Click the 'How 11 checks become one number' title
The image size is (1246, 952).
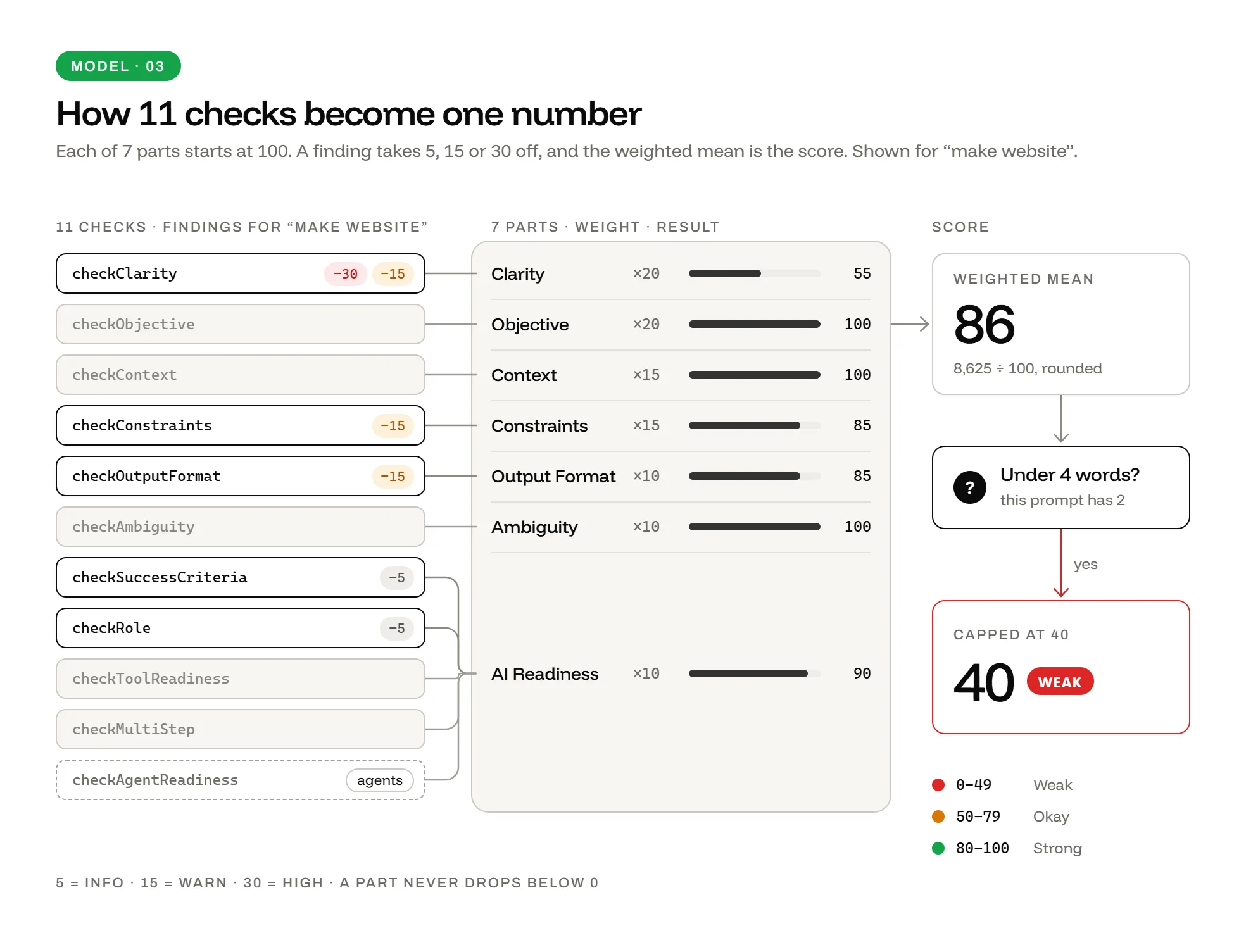click(x=349, y=114)
